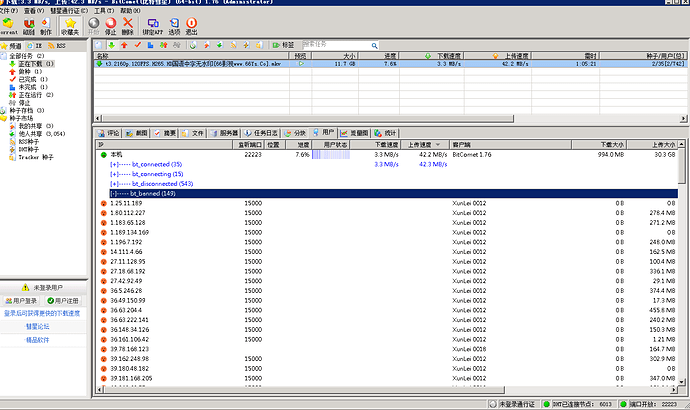Switch to the 统计 statistics tab
Viewport: 690px width, 410px height.
pyautogui.click(x=386, y=133)
